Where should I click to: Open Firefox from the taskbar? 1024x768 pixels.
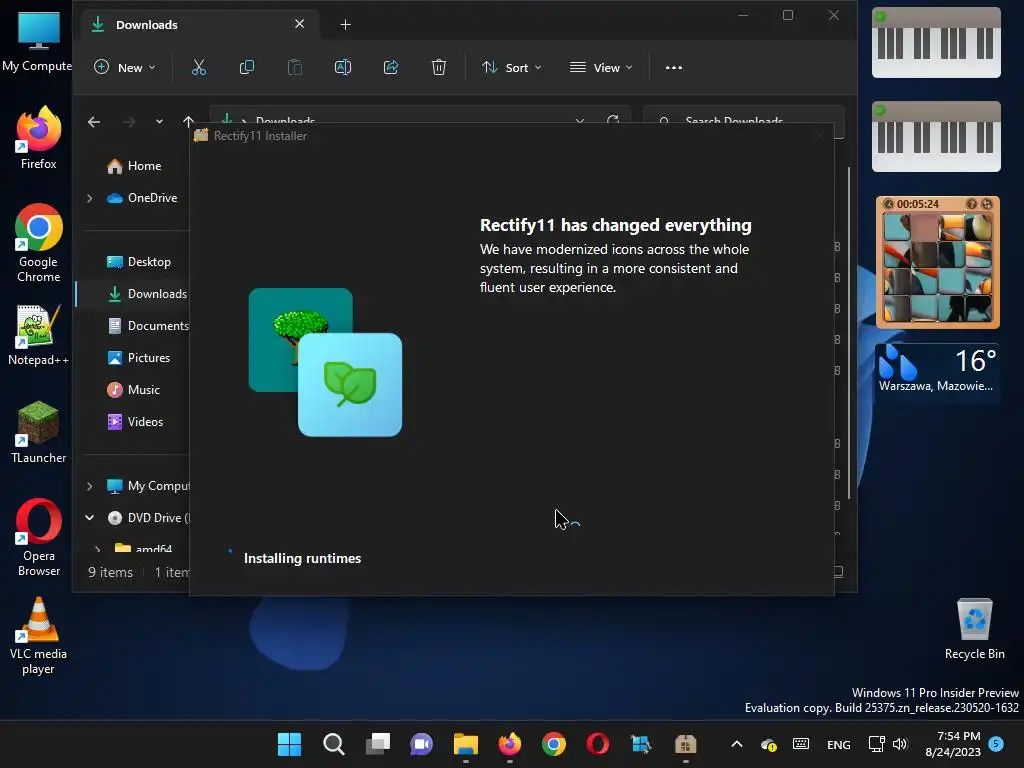pyautogui.click(x=509, y=744)
